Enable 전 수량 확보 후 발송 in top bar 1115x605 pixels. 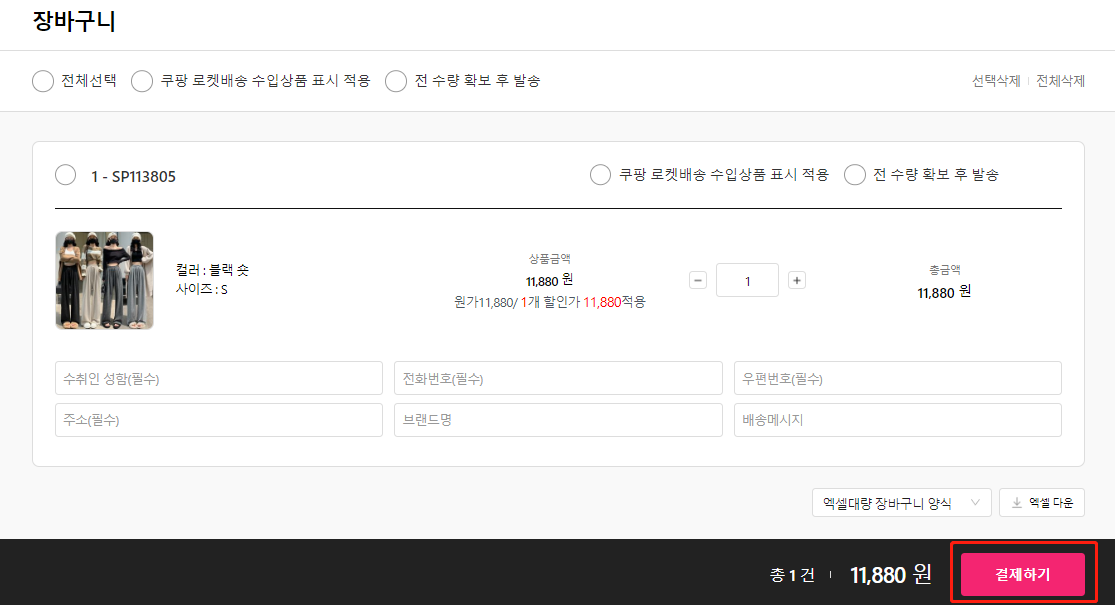[x=396, y=81]
